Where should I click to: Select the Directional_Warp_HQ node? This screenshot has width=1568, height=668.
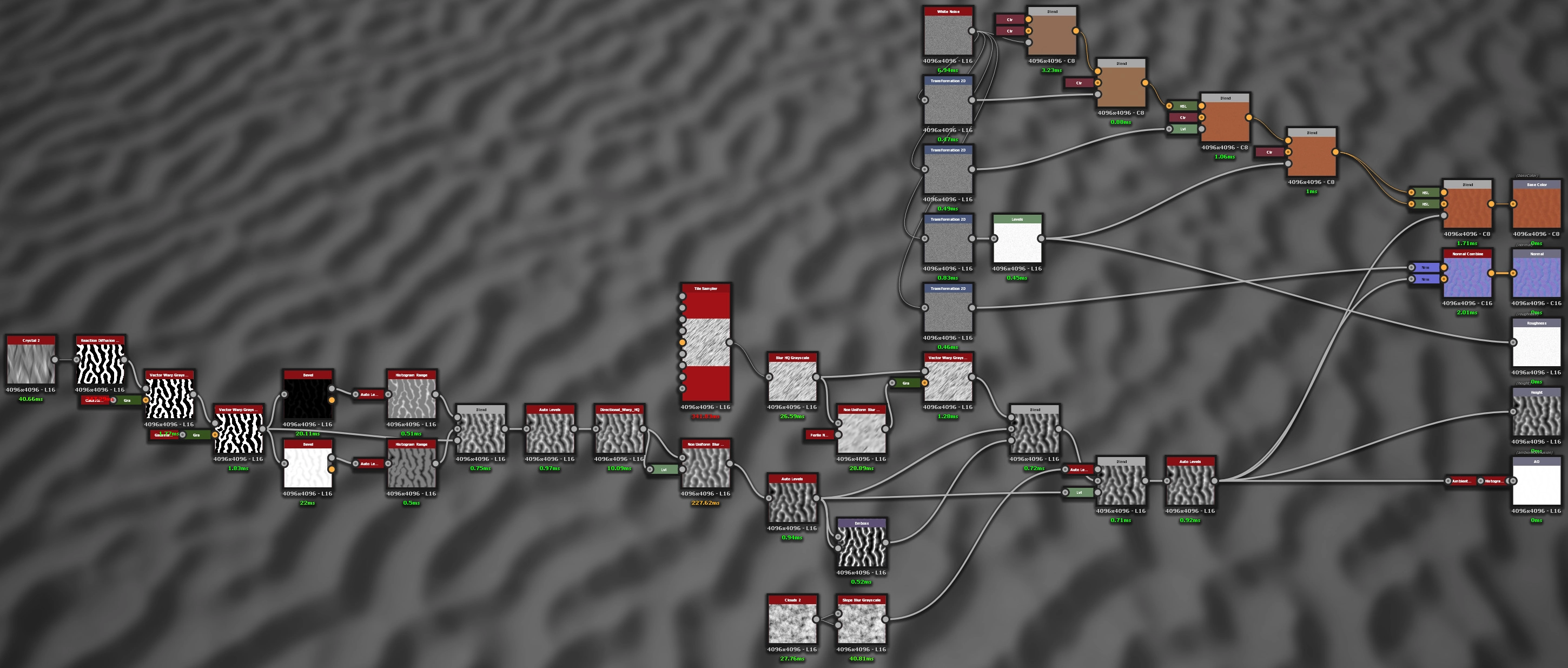point(619,433)
